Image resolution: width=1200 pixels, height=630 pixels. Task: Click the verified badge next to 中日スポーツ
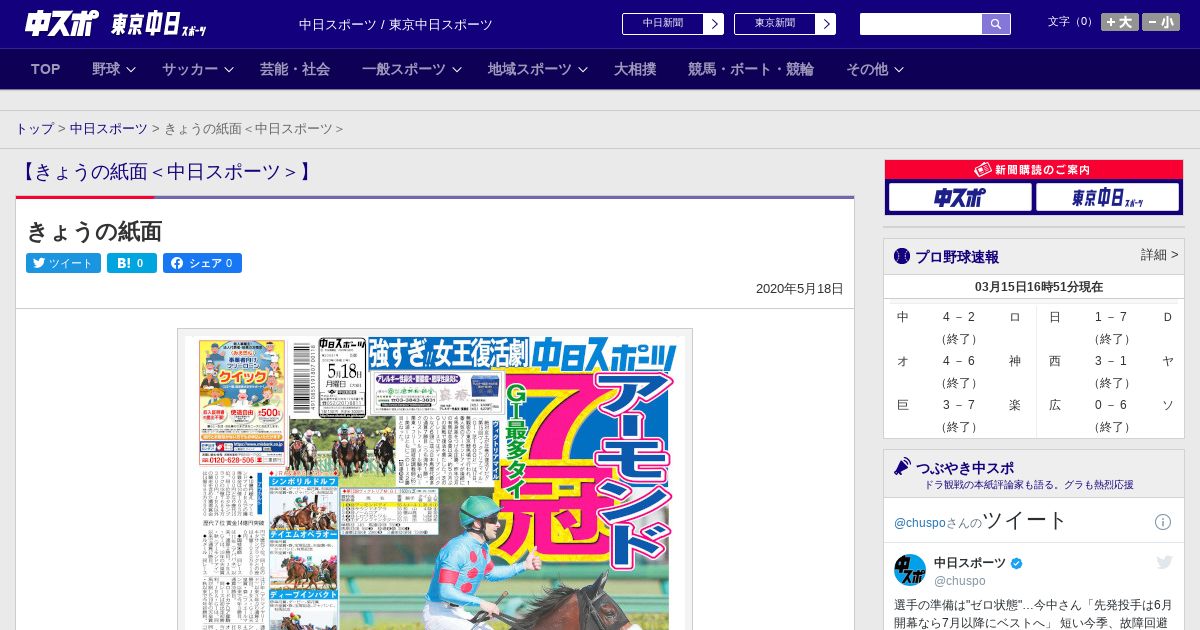click(1017, 563)
